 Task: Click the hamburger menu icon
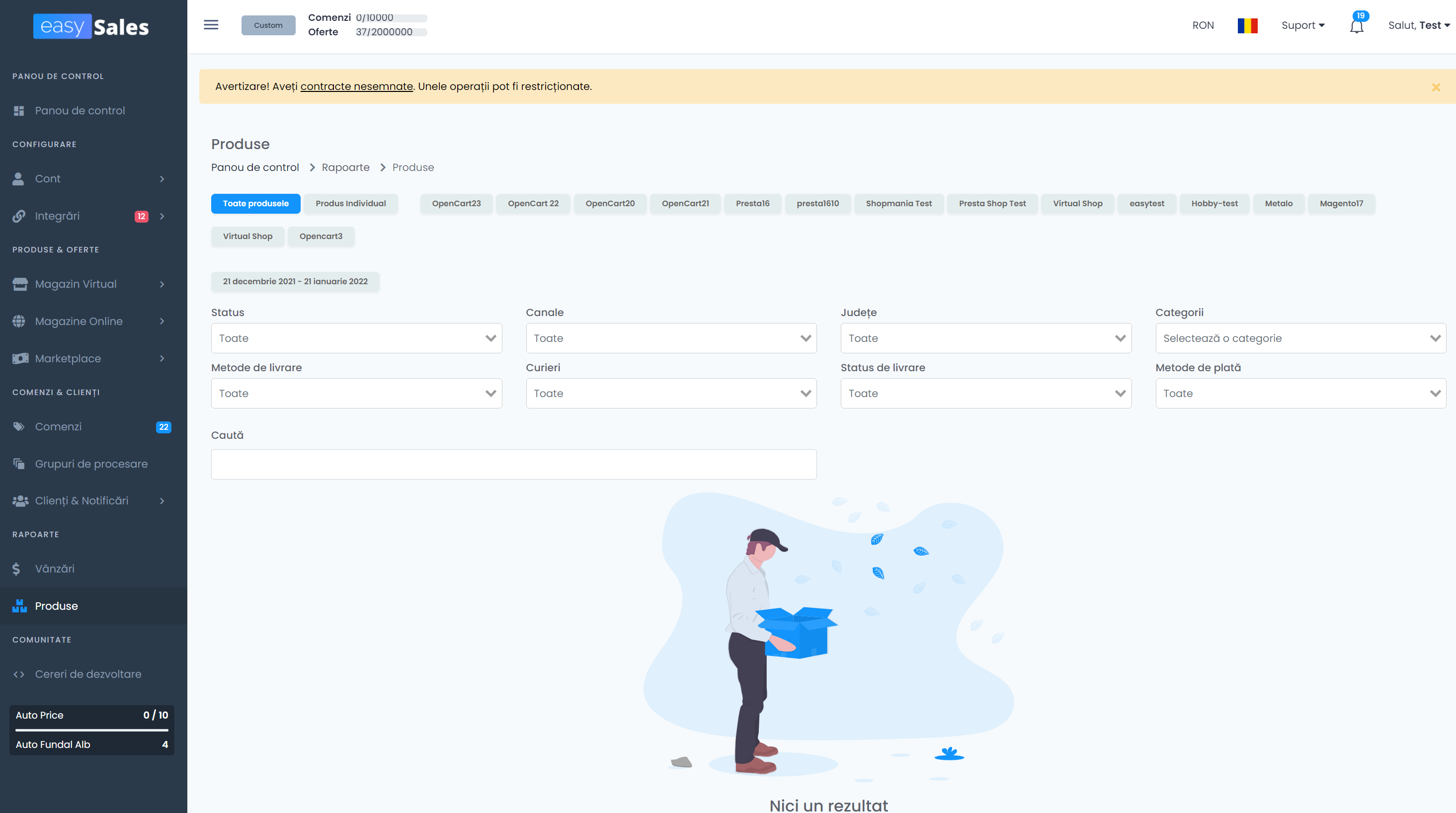click(211, 25)
